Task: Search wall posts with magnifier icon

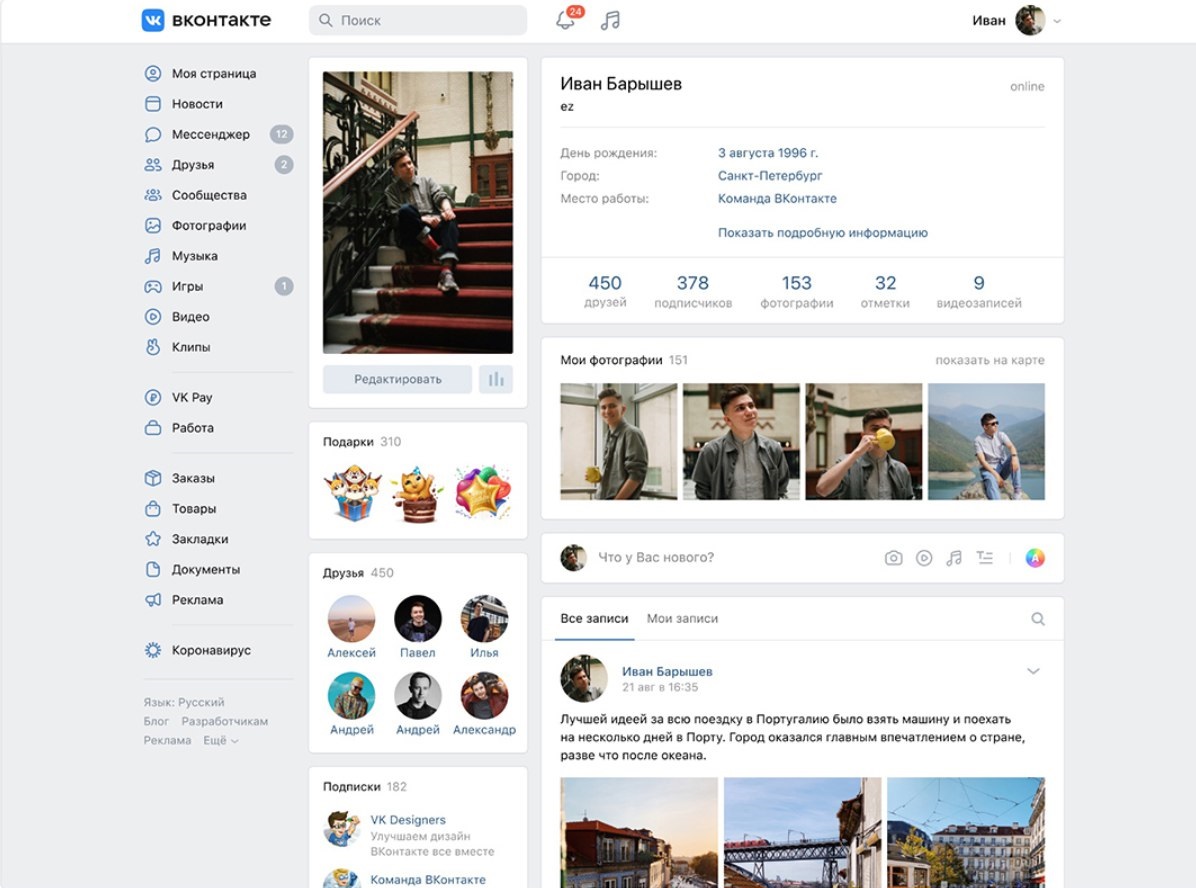Action: (x=1037, y=619)
